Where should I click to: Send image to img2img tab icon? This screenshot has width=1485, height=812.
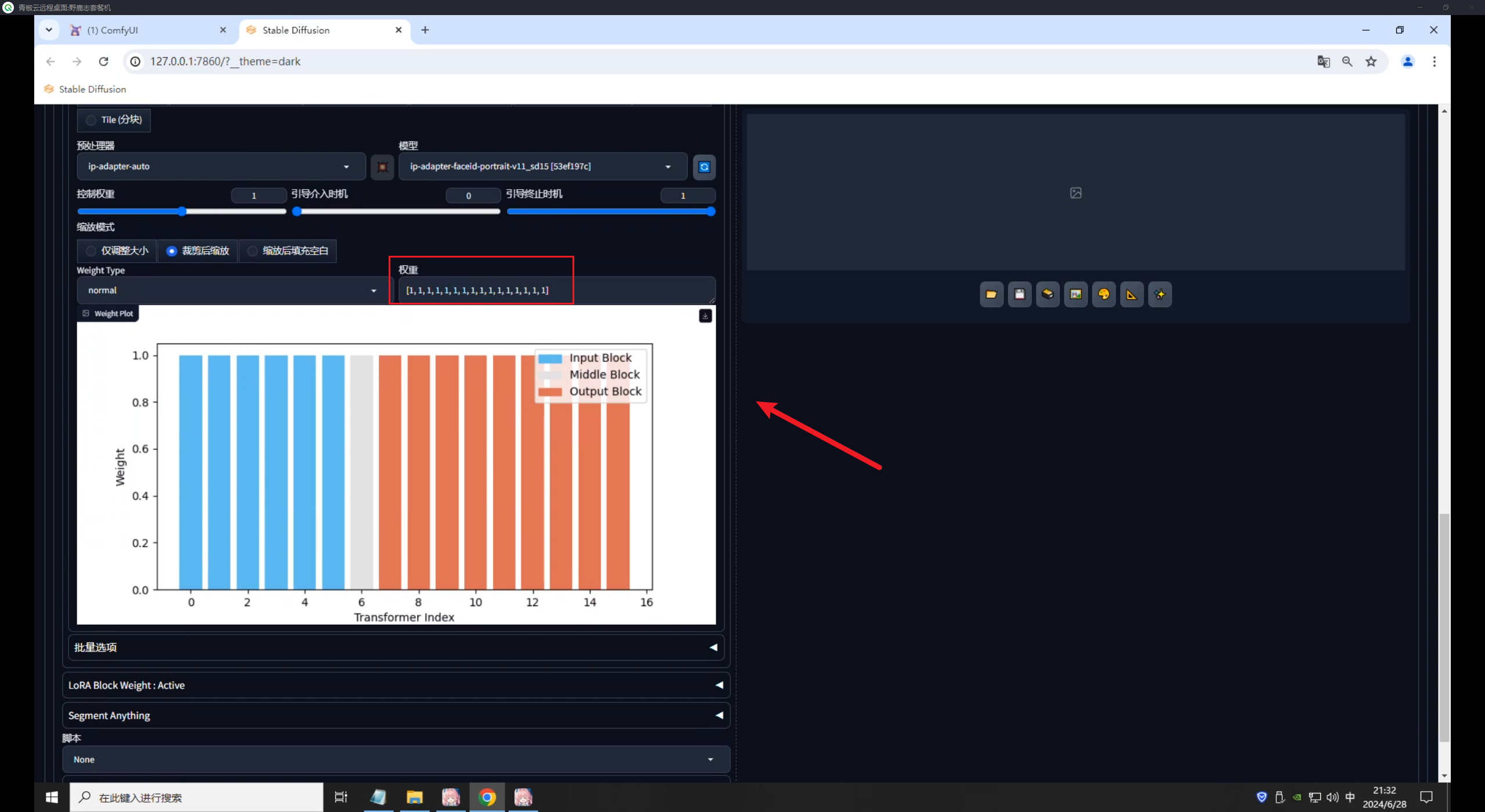click(x=1075, y=295)
